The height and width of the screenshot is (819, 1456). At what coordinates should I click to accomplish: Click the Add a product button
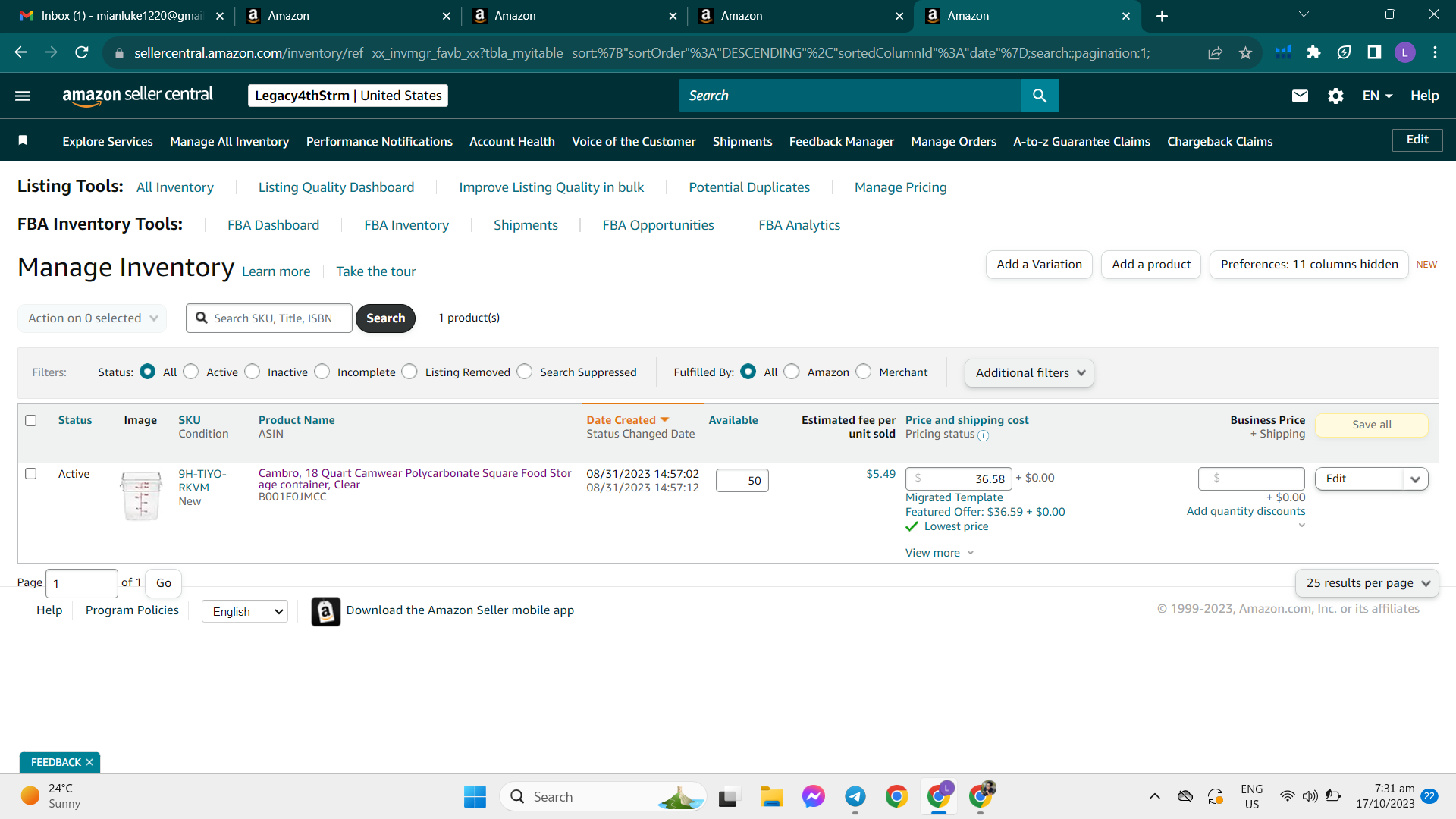coord(1151,265)
